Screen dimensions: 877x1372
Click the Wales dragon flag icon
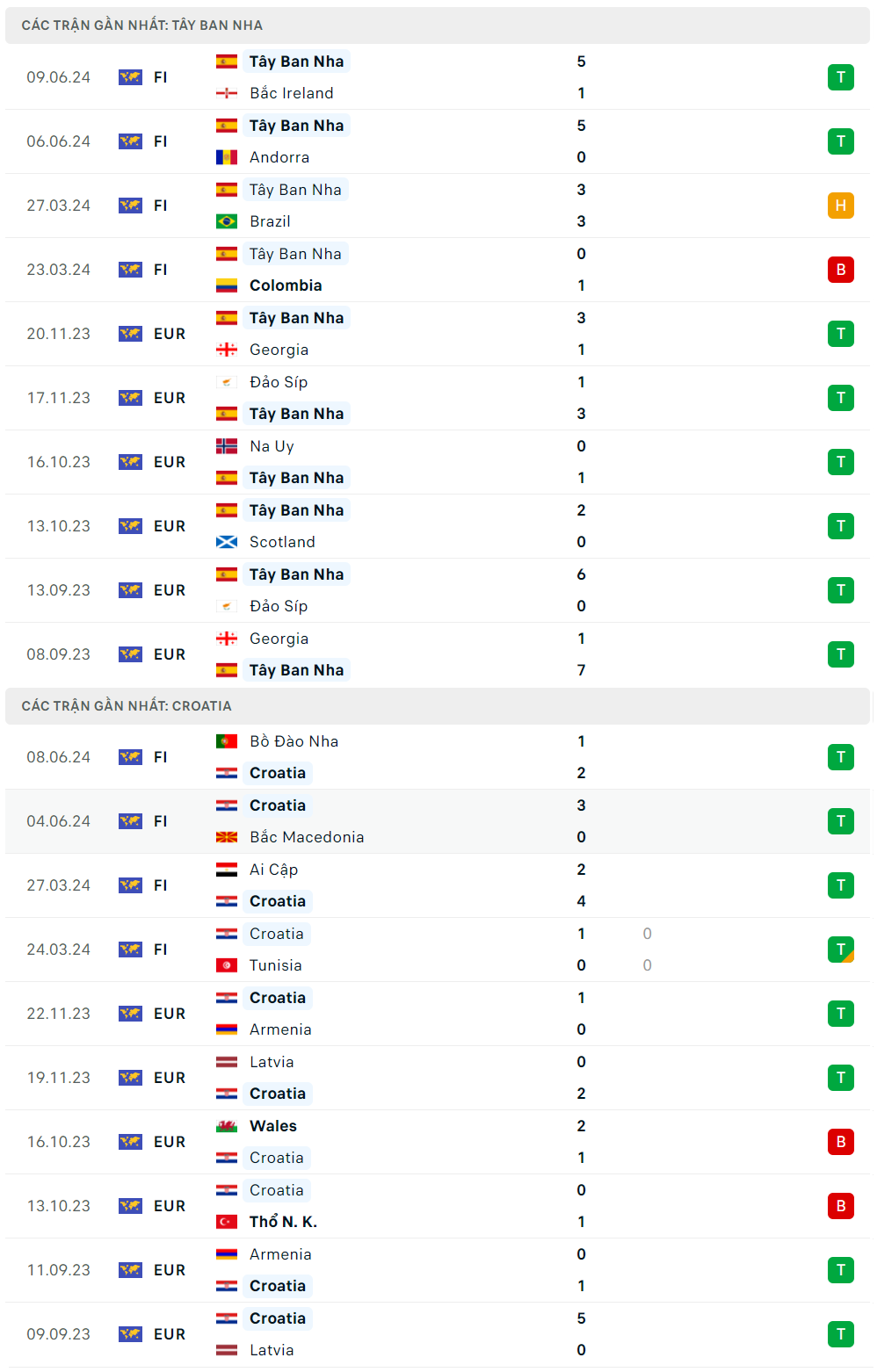click(227, 1126)
